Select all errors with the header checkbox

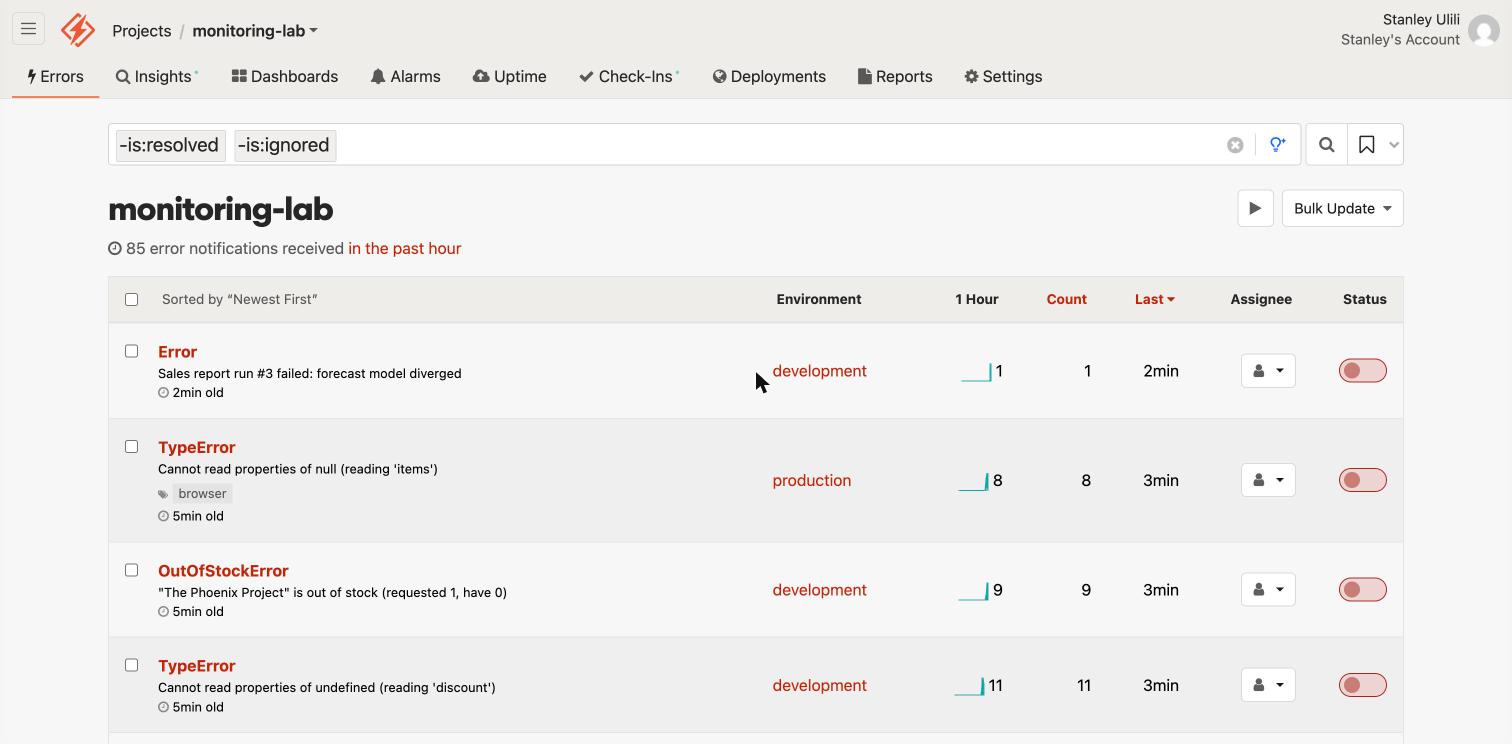tap(131, 299)
